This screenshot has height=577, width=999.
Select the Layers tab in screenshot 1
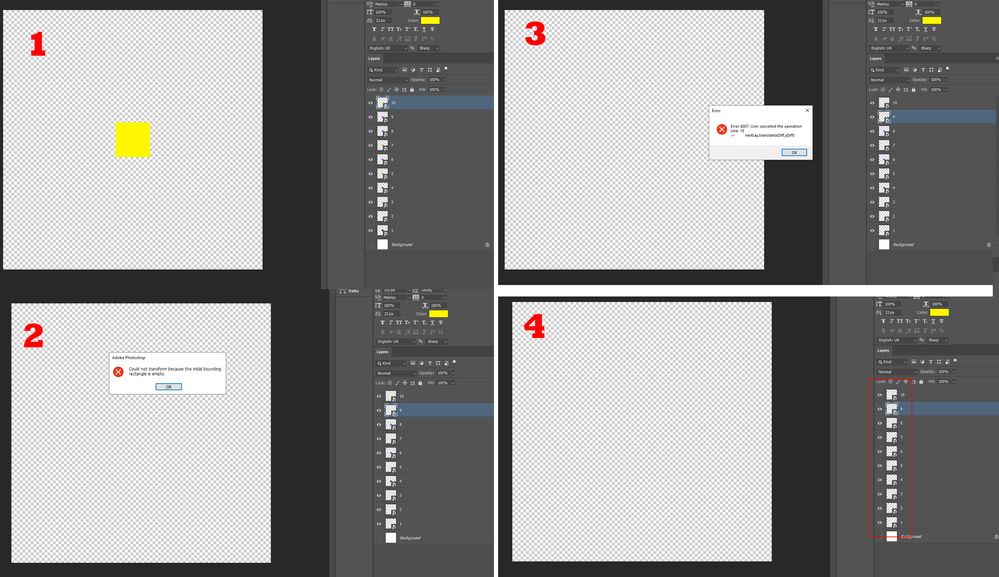pyautogui.click(x=374, y=59)
